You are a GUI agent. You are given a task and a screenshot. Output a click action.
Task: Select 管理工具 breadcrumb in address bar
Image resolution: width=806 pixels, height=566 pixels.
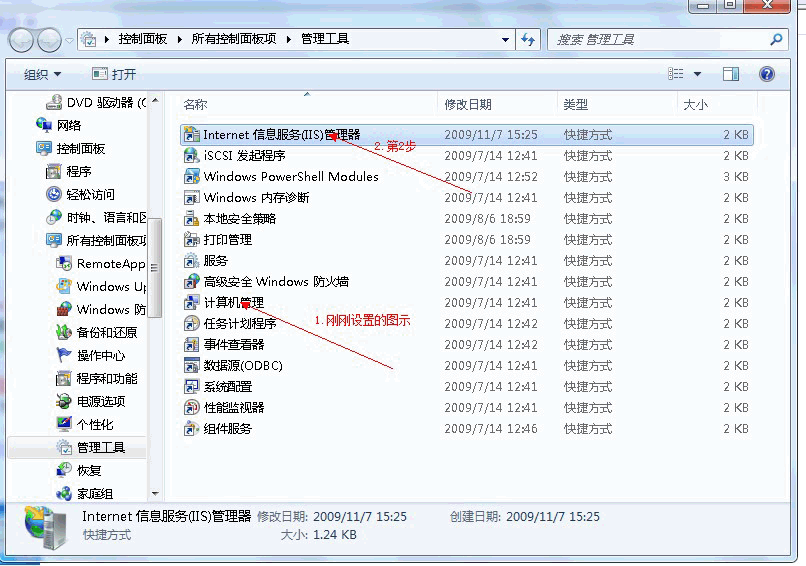point(325,39)
